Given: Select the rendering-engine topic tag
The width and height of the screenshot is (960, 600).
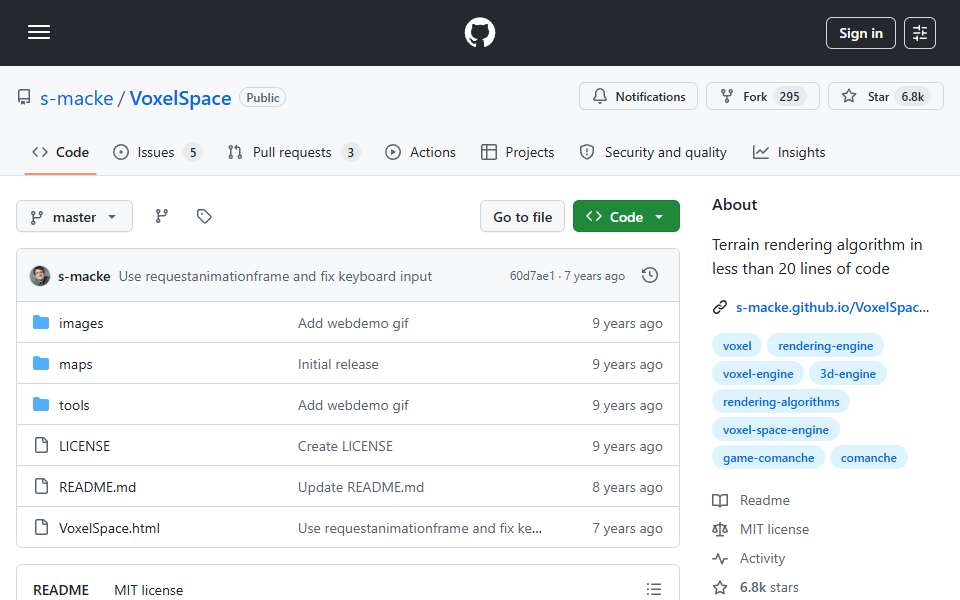Looking at the screenshot, I should tap(825, 346).
